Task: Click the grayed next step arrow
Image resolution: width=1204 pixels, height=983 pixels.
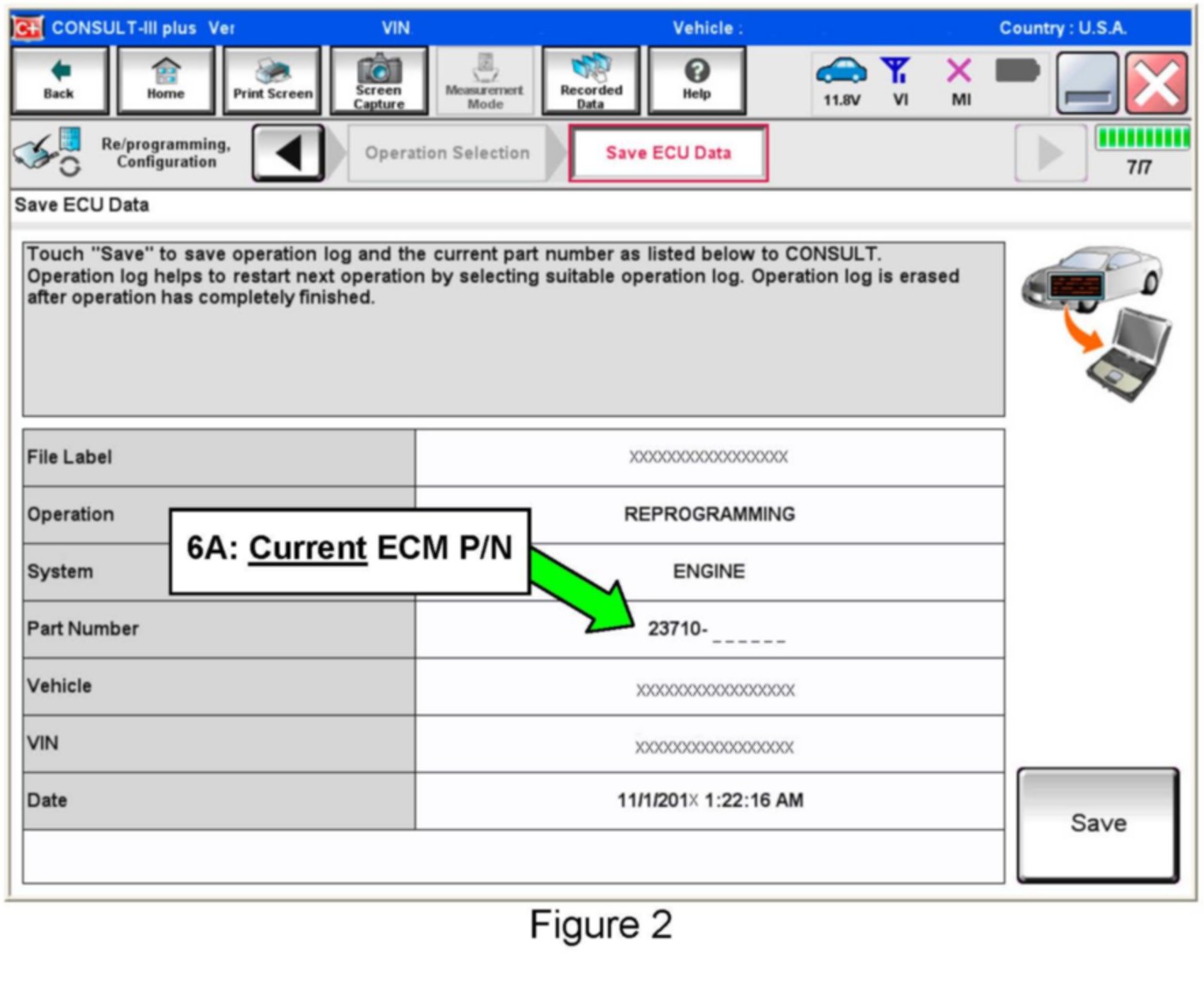Action: 1049,153
